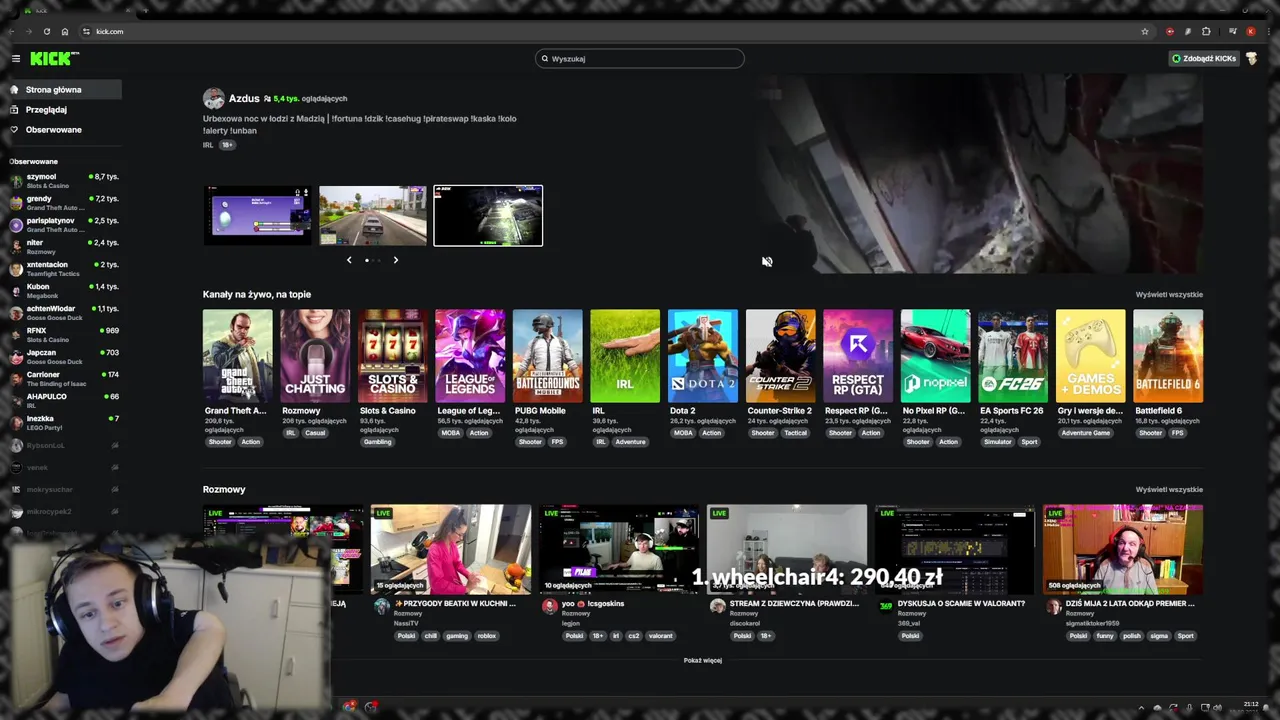Open offline venek channel
Image resolution: width=1280 pixels, height=720 pixels.
coord(64,467)
